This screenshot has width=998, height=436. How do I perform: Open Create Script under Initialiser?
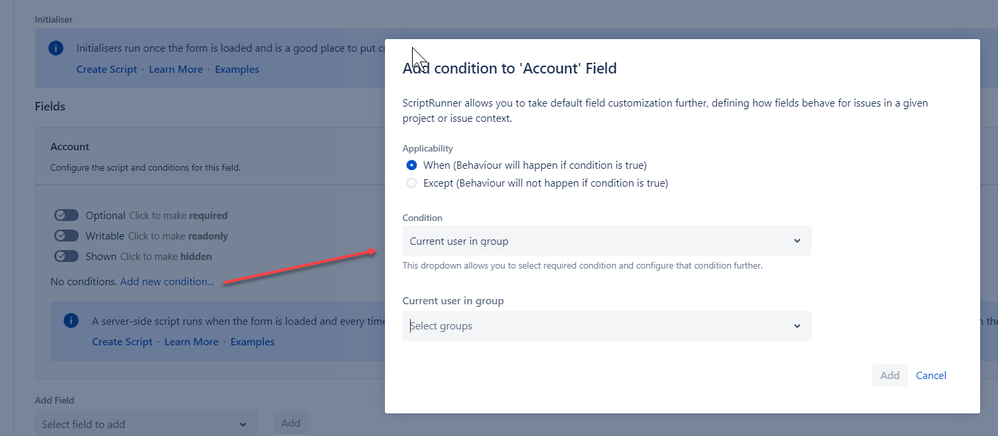tap(106, 69)
